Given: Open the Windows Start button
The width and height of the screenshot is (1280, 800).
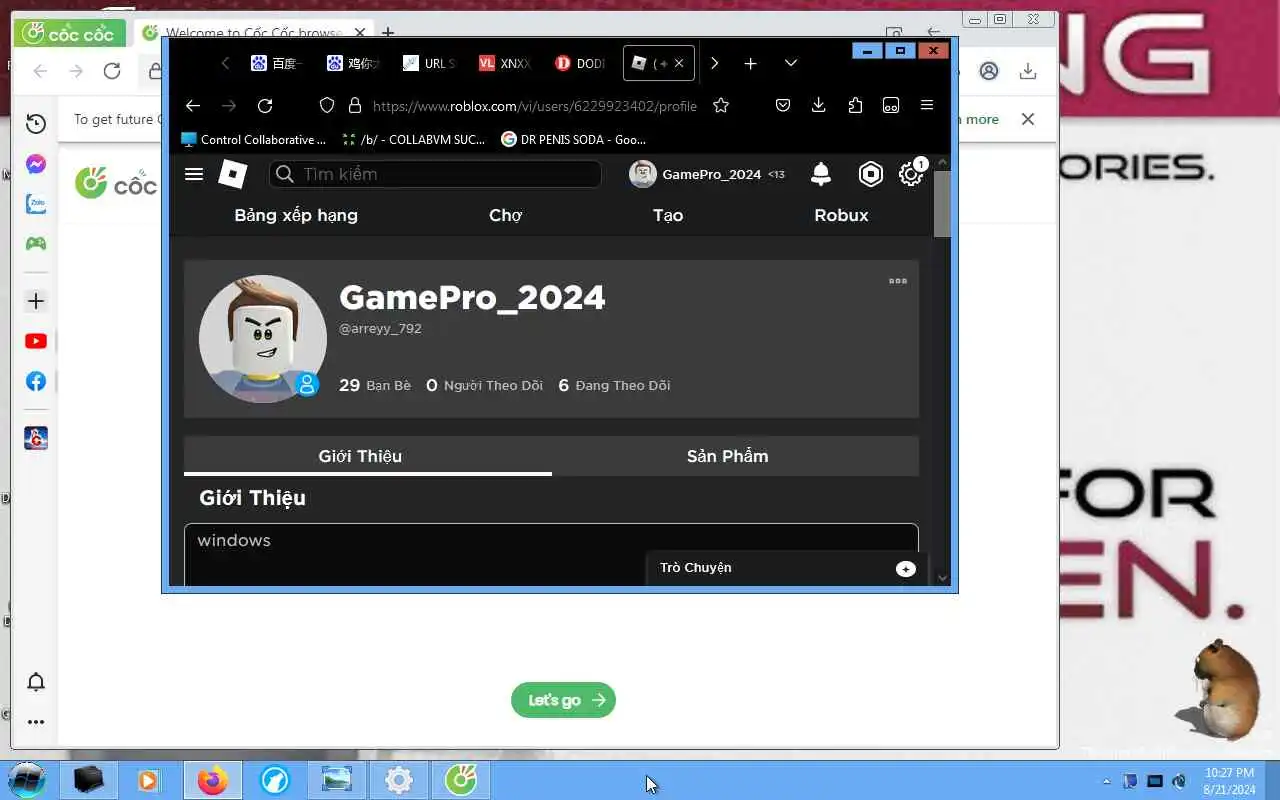Looking at the screenshot, I should tap(27, 780).
